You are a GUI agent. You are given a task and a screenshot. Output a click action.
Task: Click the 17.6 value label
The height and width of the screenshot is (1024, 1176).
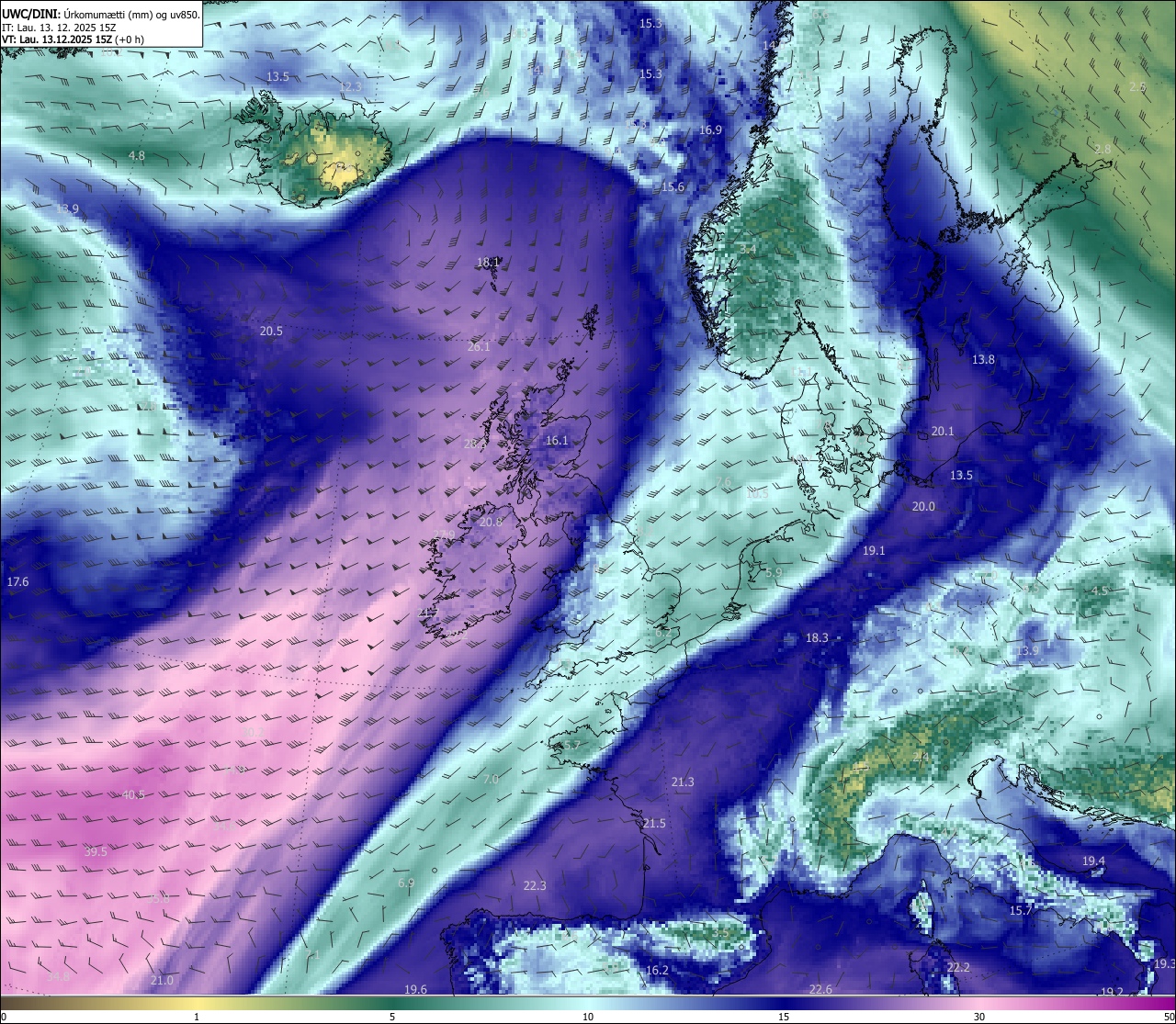tap(17, 582)
